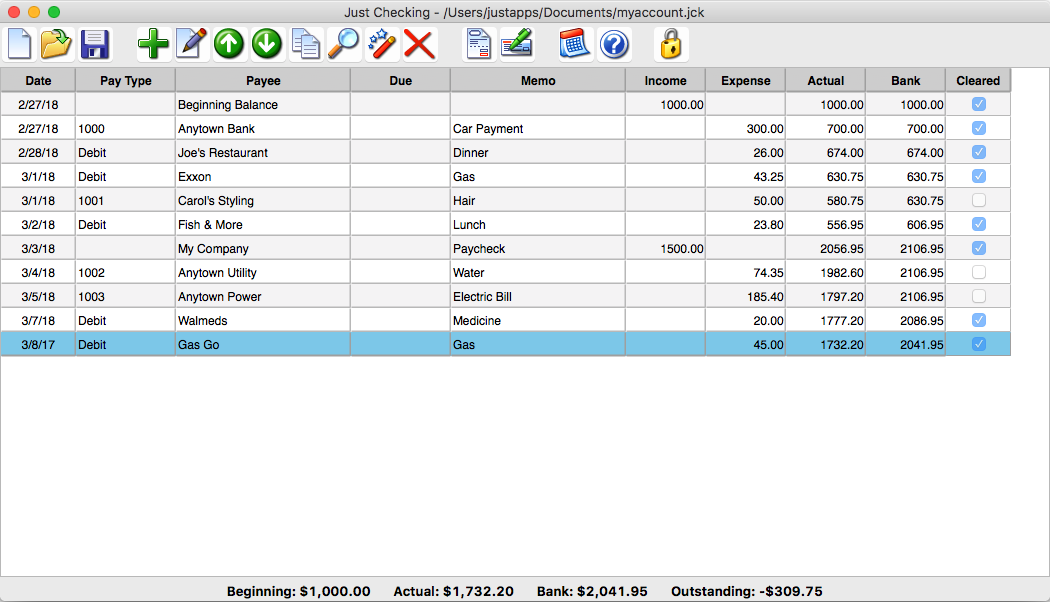
Task: Toggle Cleared checkbox for Joe's Restaurant
Action: (978, 152)
